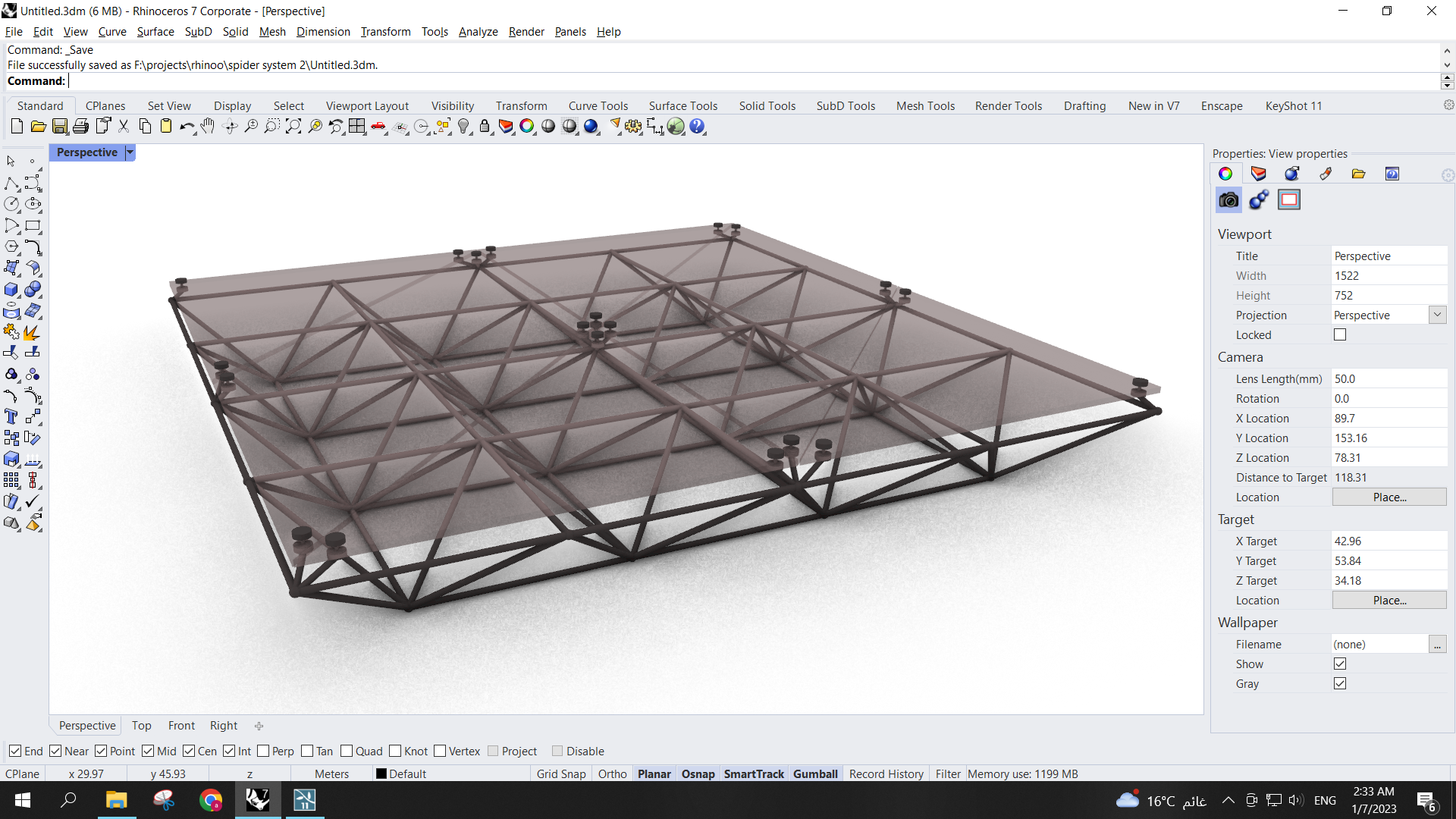Open the Analyze menu

478,32
